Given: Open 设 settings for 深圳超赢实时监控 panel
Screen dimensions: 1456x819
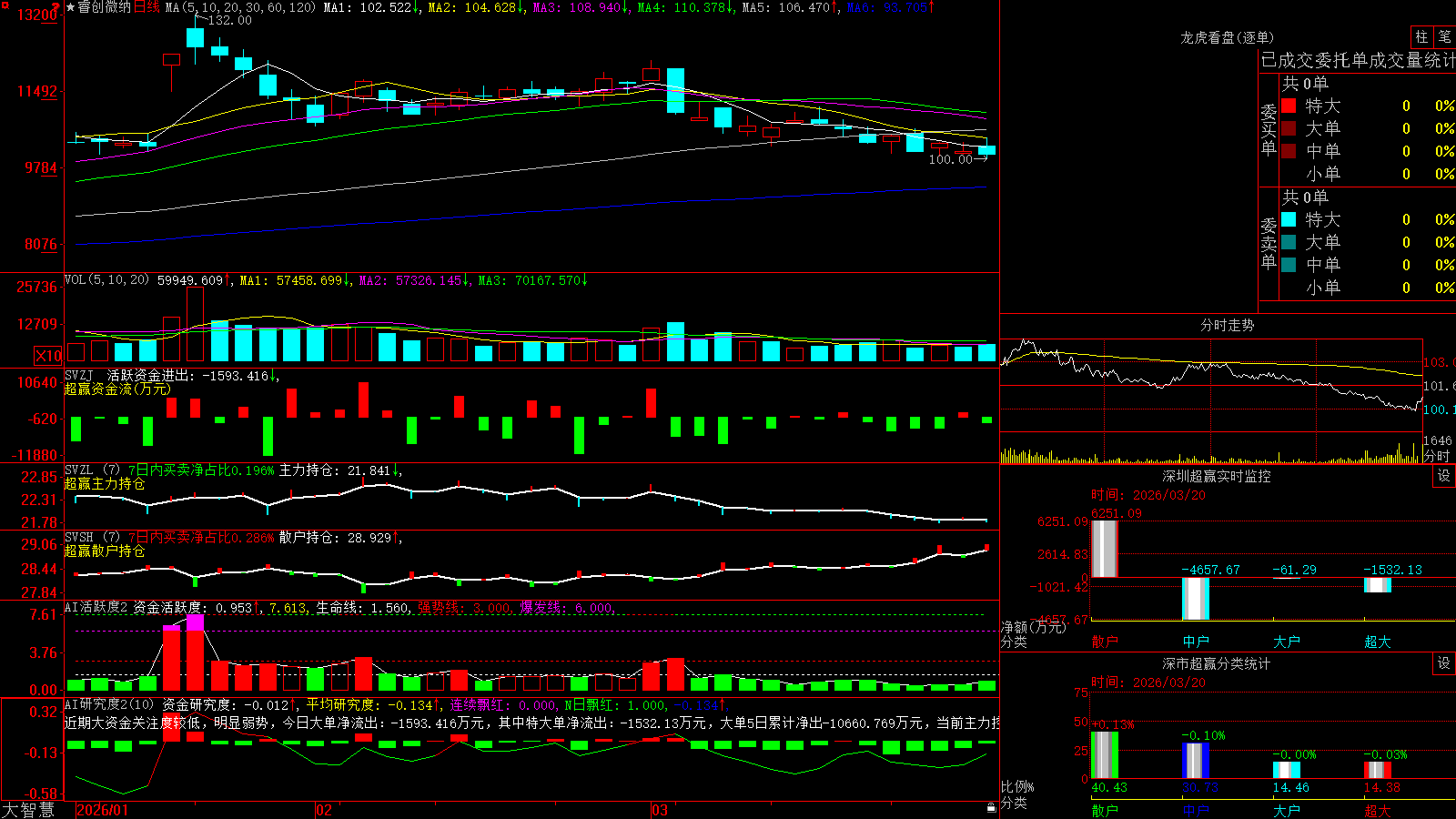Looking at the screenshot, I should tap(1444, 476).
